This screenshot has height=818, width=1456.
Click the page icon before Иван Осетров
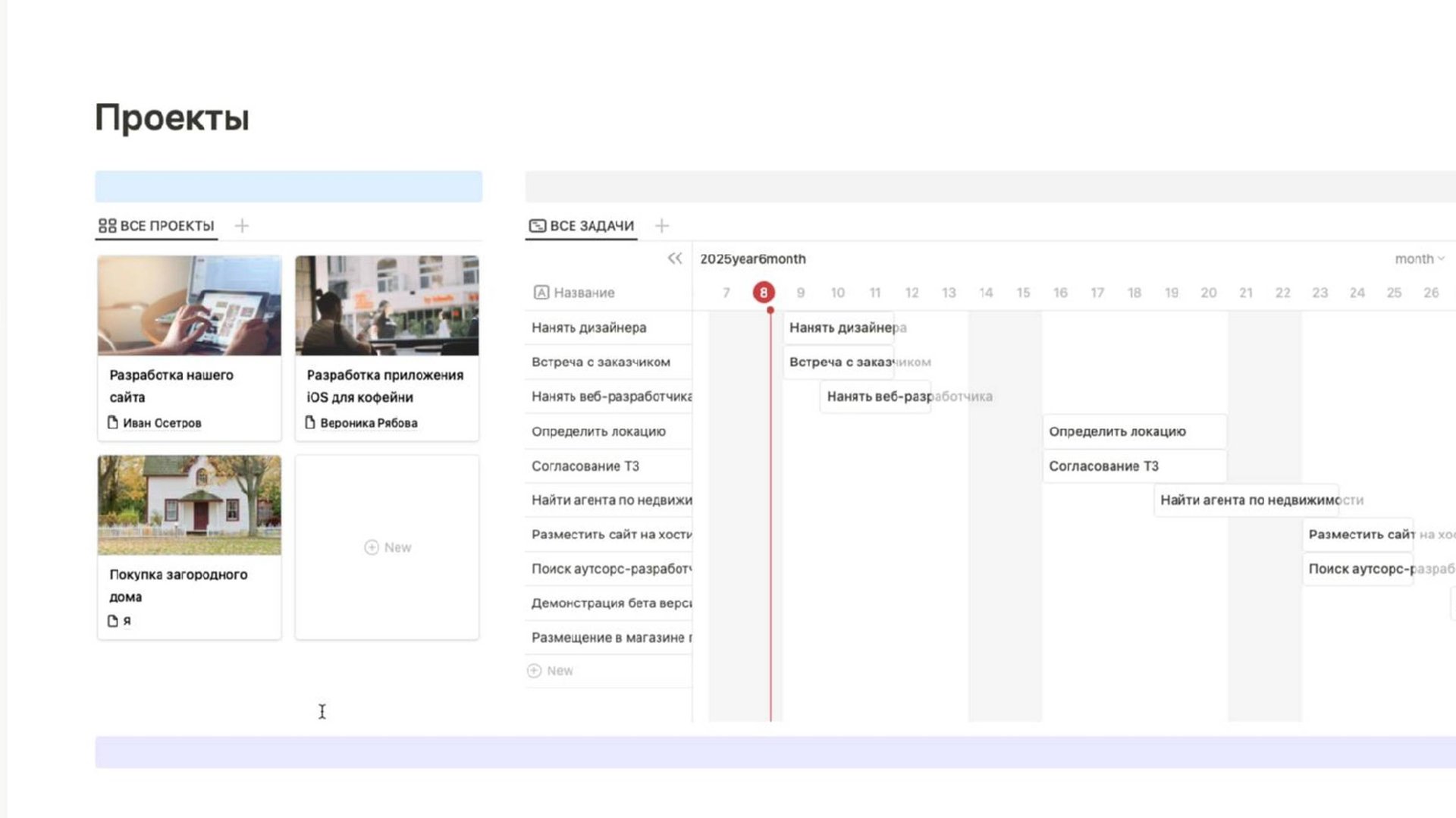[x=113, y=423]
